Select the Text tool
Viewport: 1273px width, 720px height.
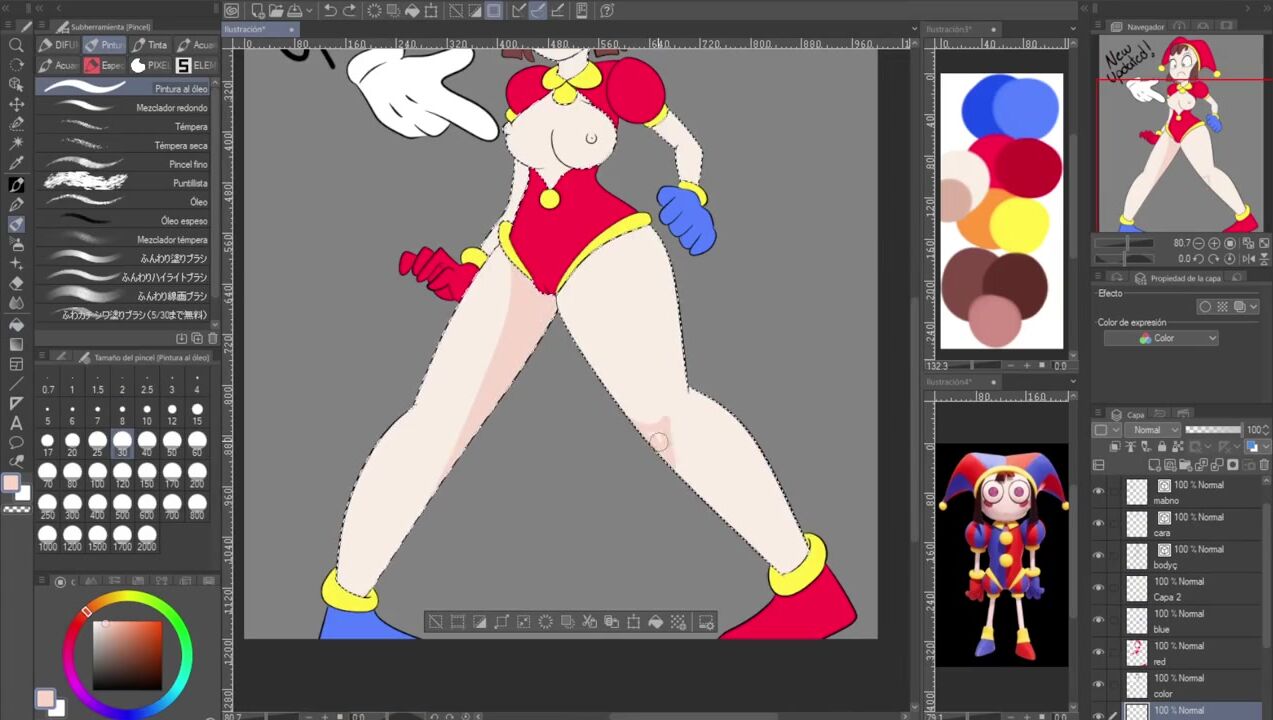(16, 423)
